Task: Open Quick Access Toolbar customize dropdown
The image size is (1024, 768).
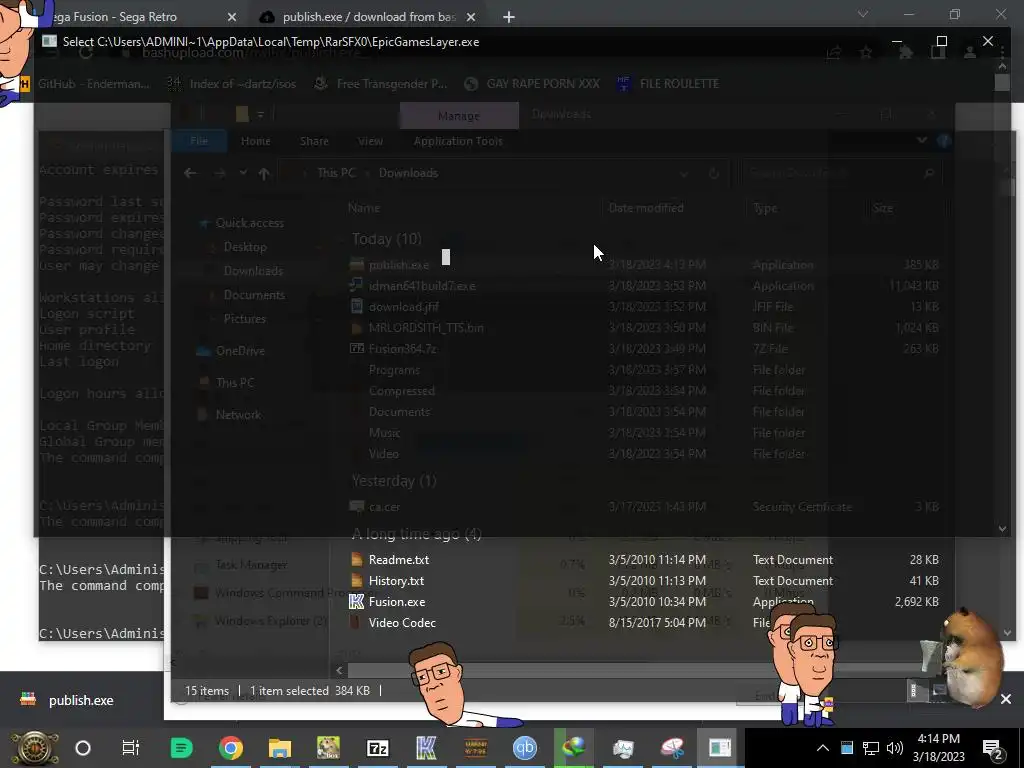Action: (x=261, y=114)
